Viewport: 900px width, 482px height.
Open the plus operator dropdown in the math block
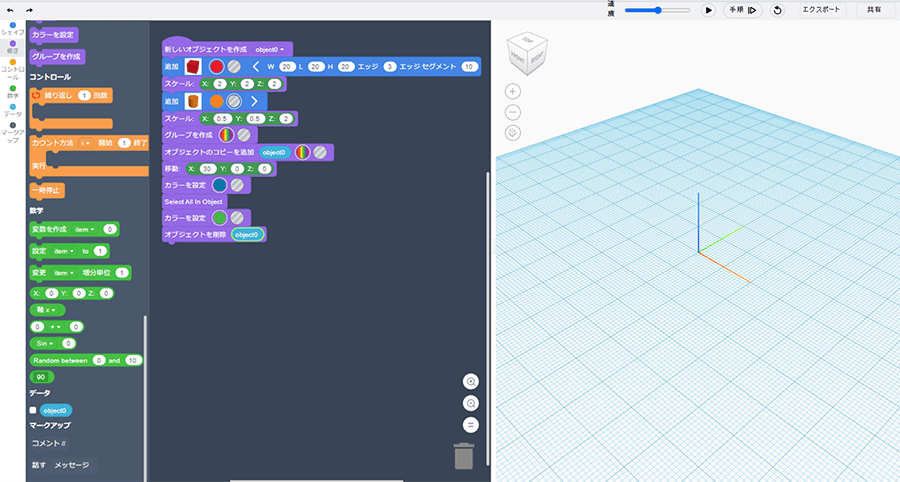(56, 326)
